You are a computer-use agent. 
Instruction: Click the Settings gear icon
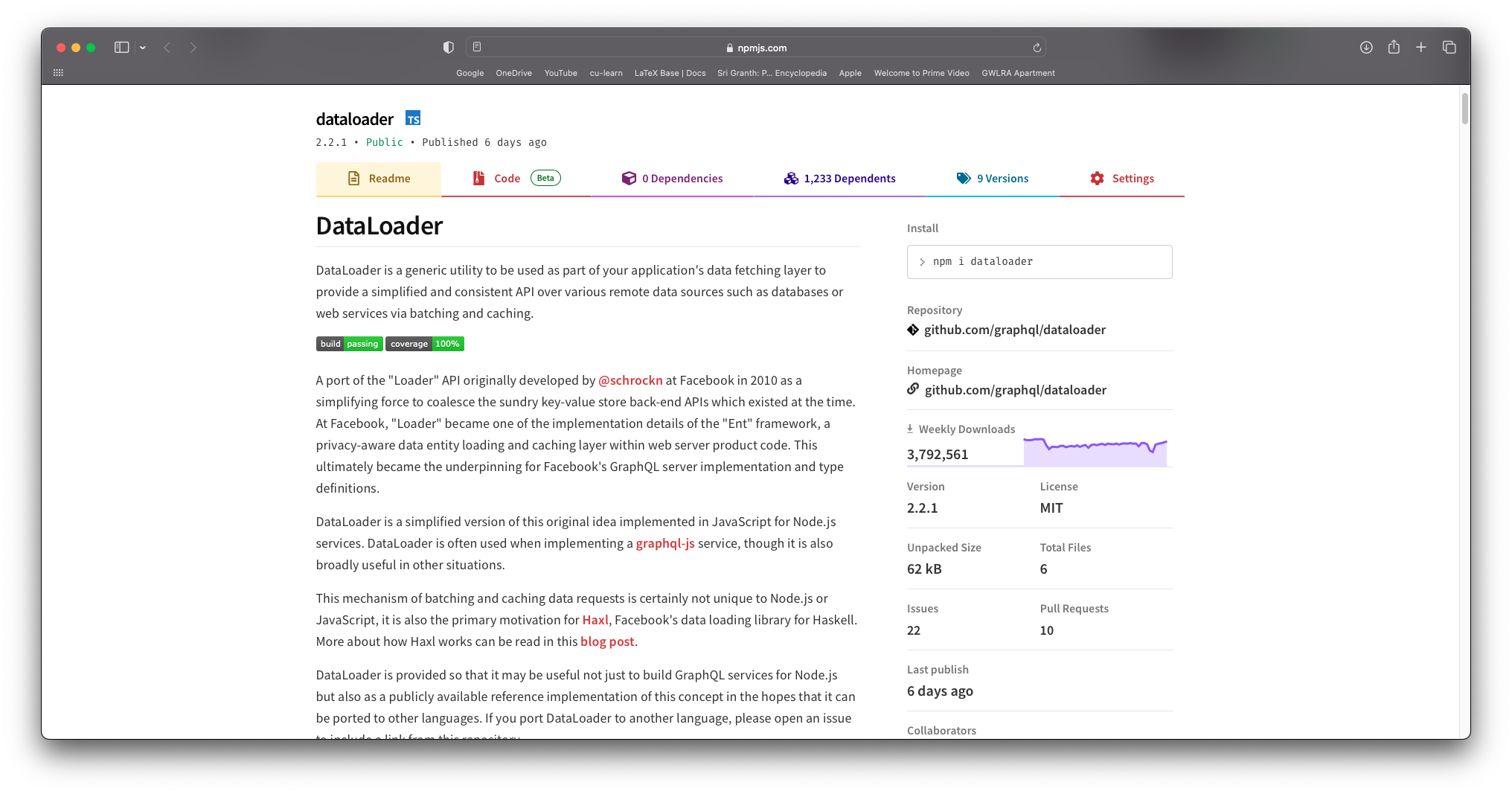coord(1097,179)
